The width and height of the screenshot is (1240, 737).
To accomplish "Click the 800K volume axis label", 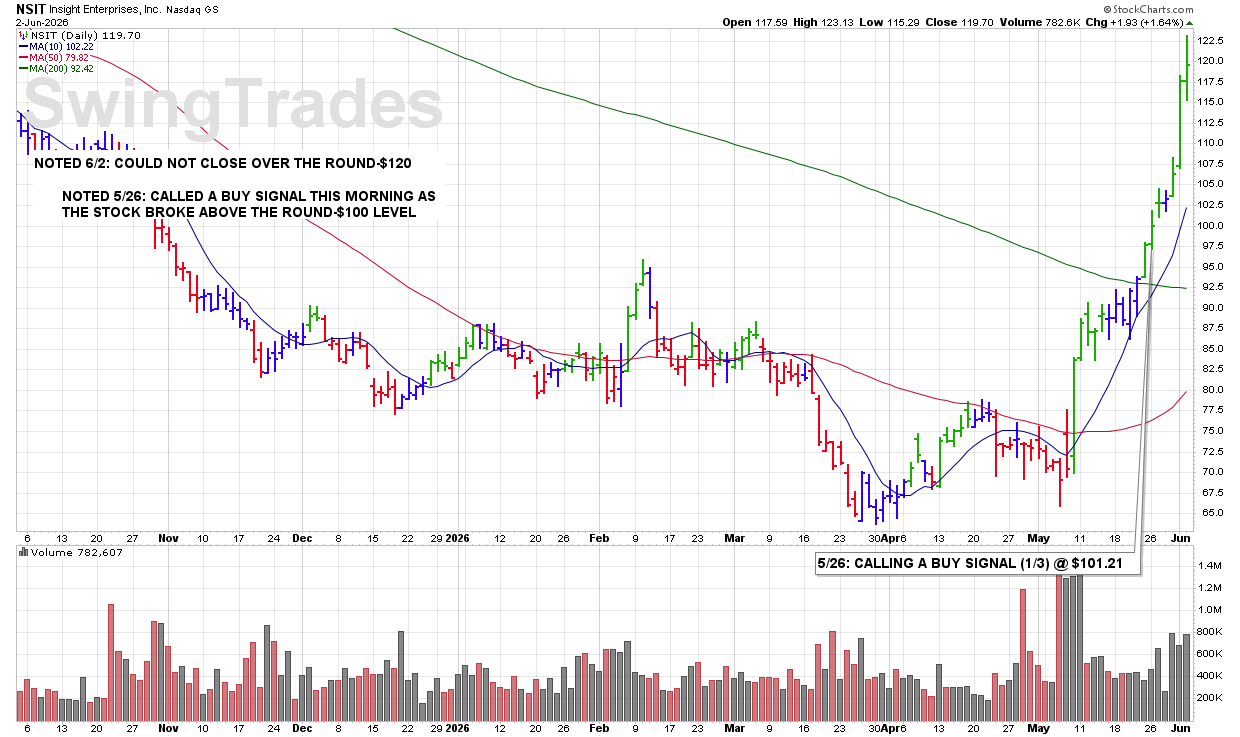I will point(1209,632).
